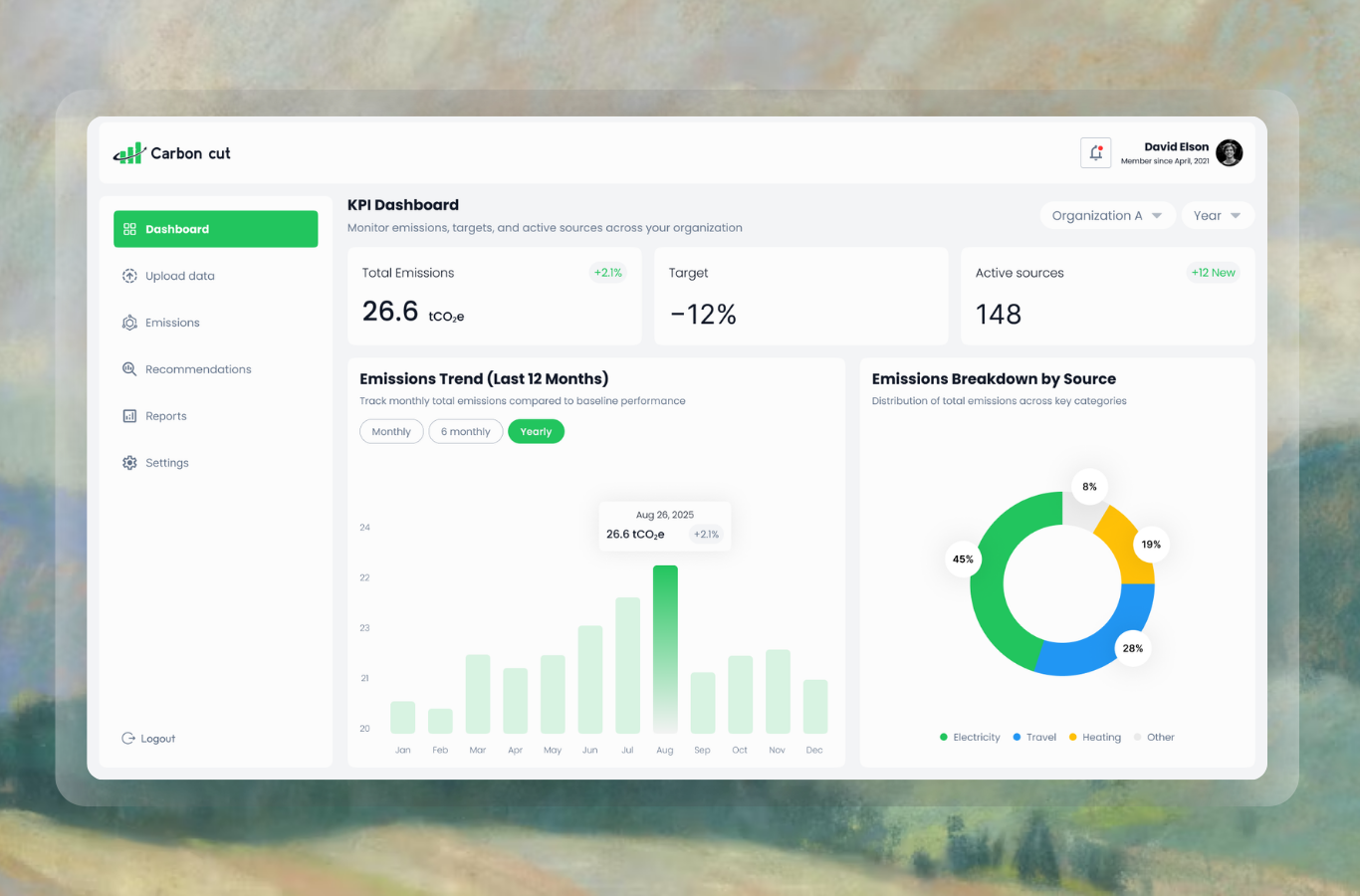Click the Total Emissions +2.1% badge
The image size is (1360, 896).
(x=607, y=273)
